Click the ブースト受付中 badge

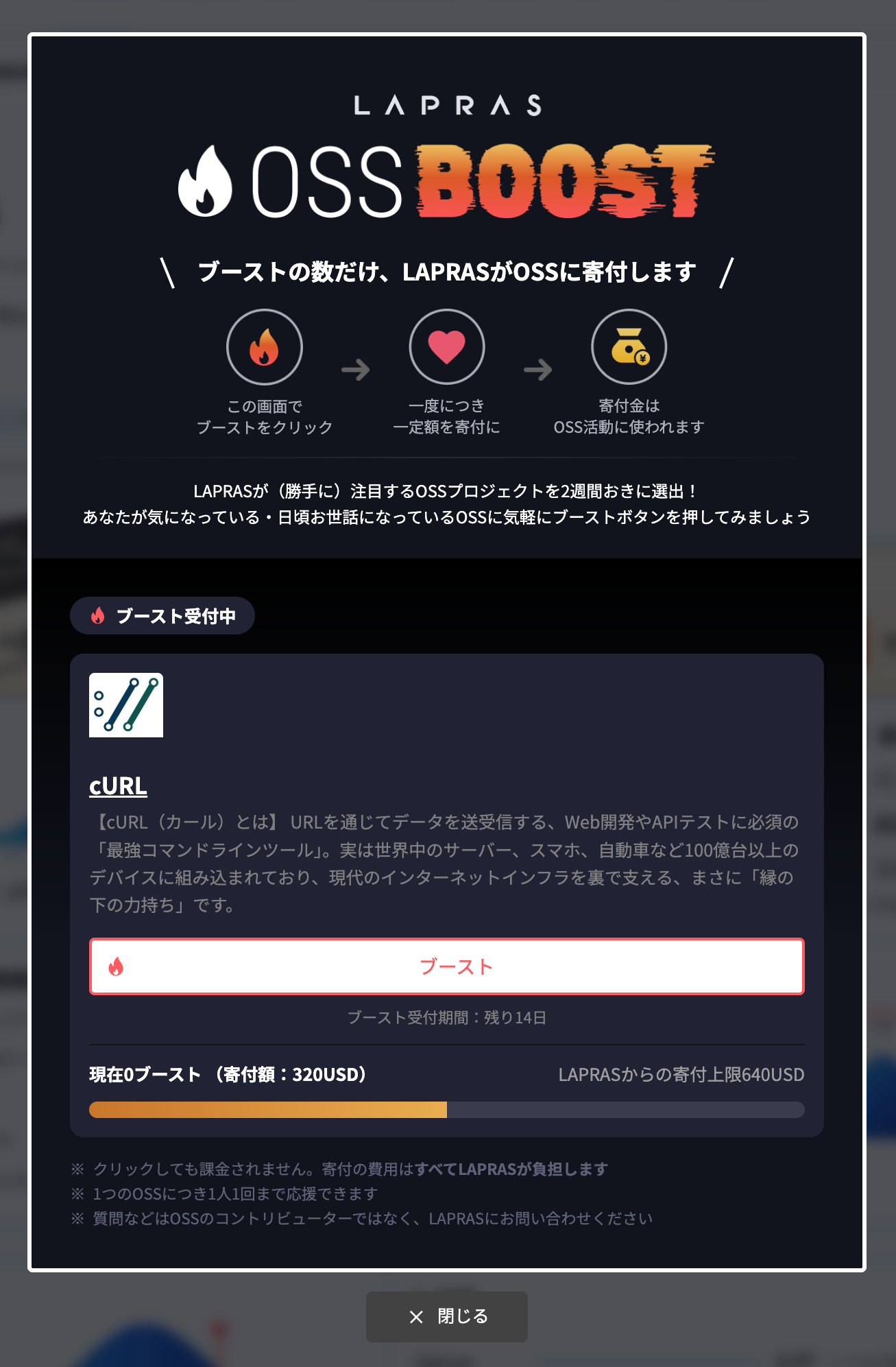pos(162,616)
